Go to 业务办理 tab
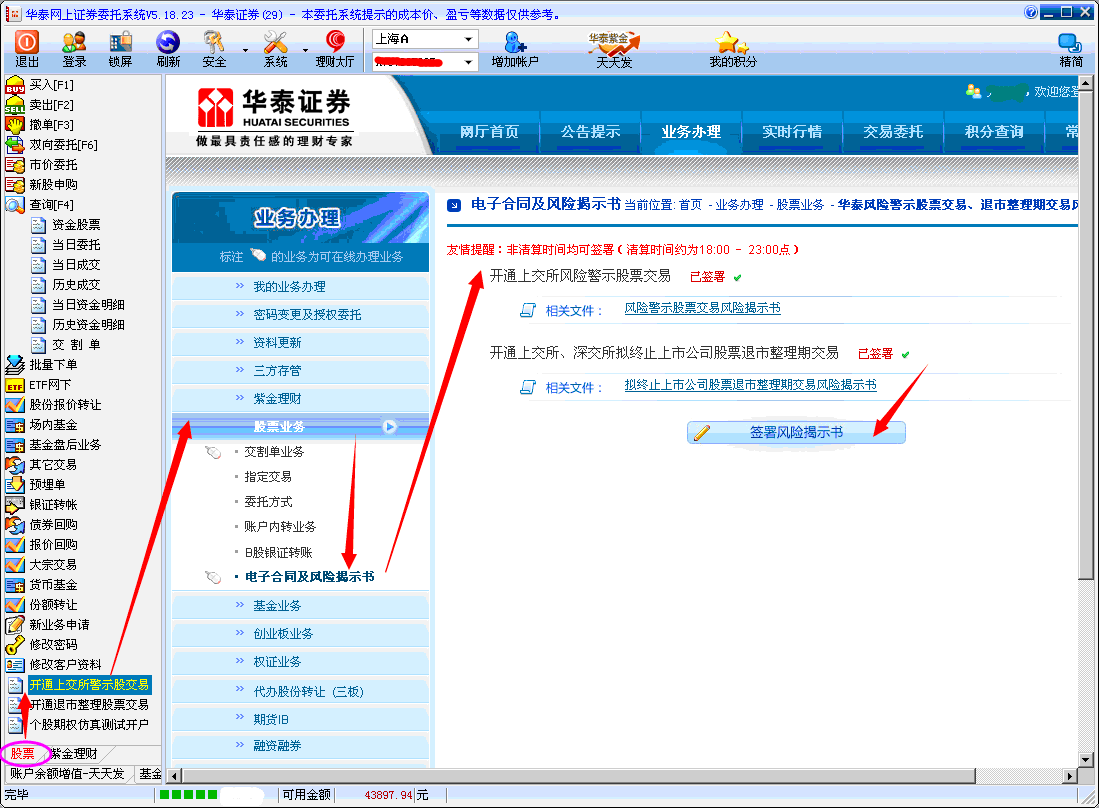 pyautogui.click(x=691, y=132)
